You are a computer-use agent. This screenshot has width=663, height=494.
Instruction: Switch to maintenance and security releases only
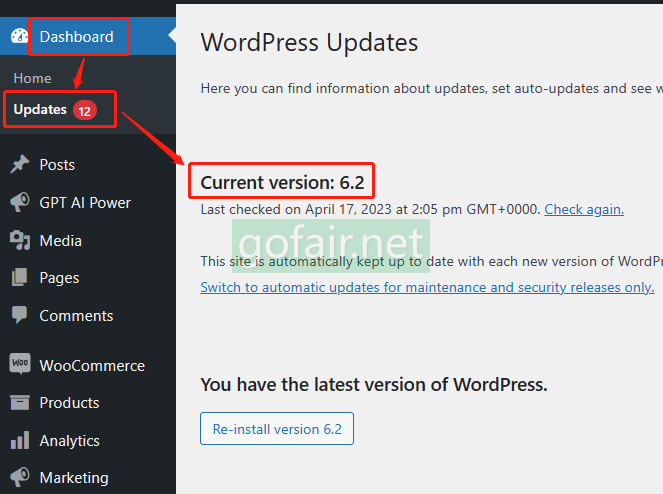click(427, 288)
